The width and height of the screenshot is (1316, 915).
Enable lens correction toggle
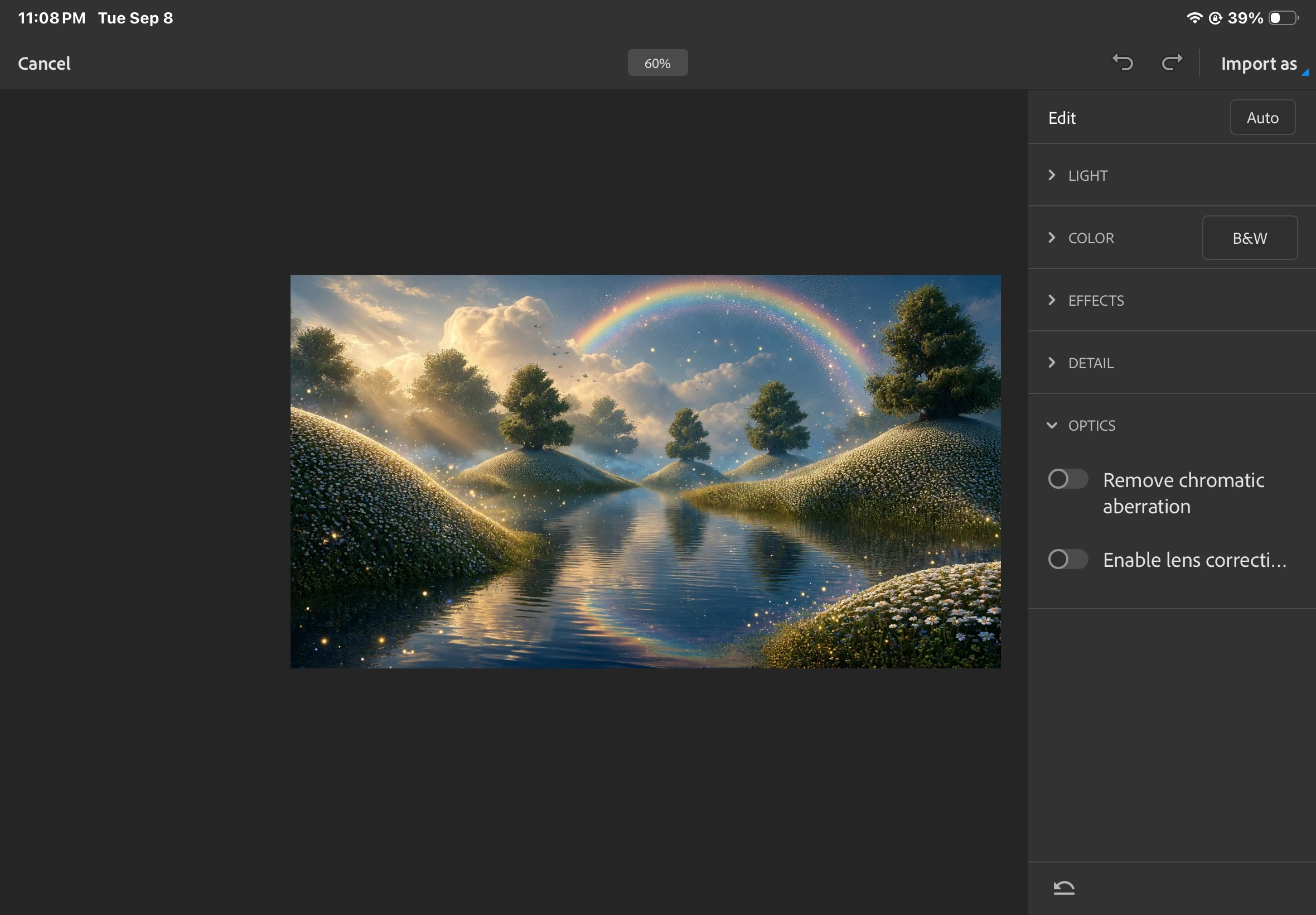click(x=1067, y=559)
